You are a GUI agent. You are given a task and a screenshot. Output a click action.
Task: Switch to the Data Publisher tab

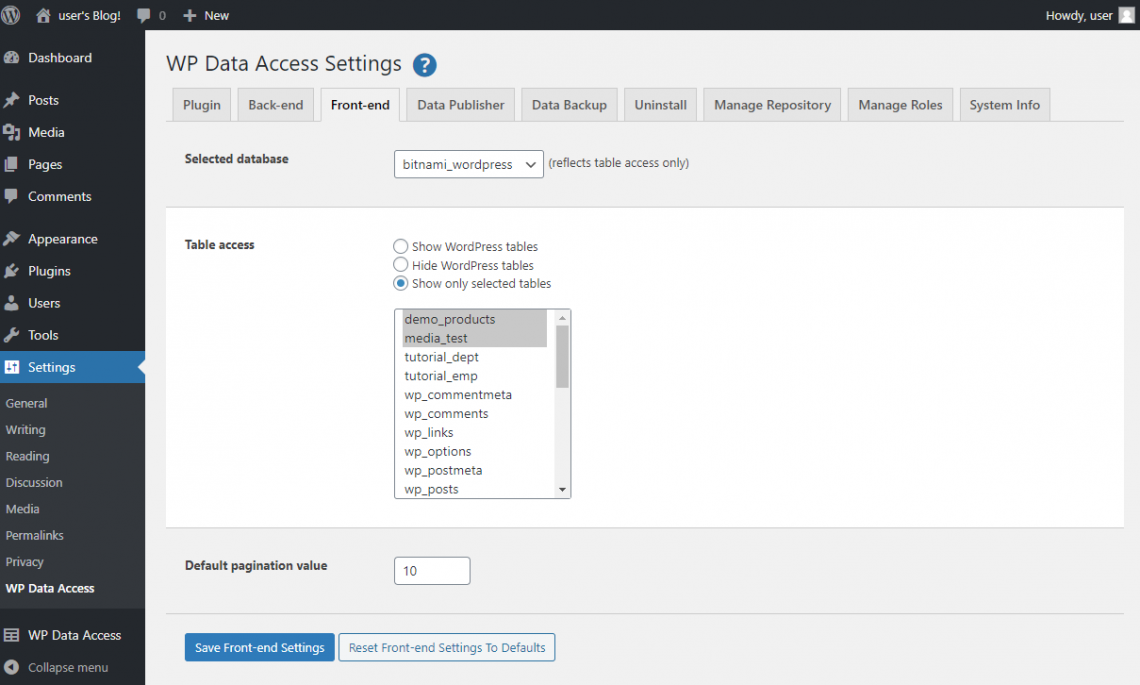pos(460,104)
